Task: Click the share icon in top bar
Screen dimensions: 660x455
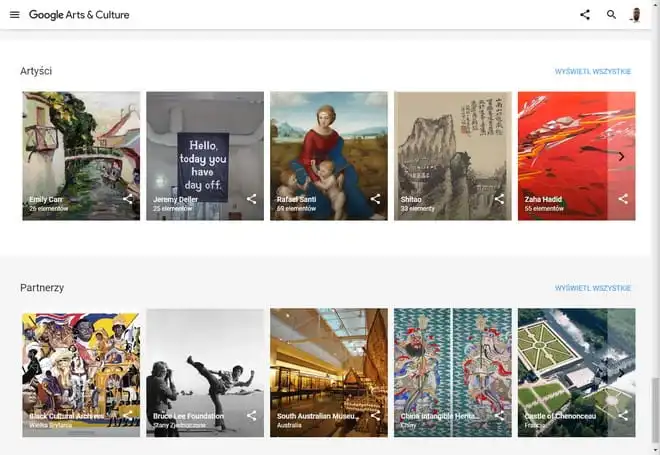Action: [x=585, y=15]
